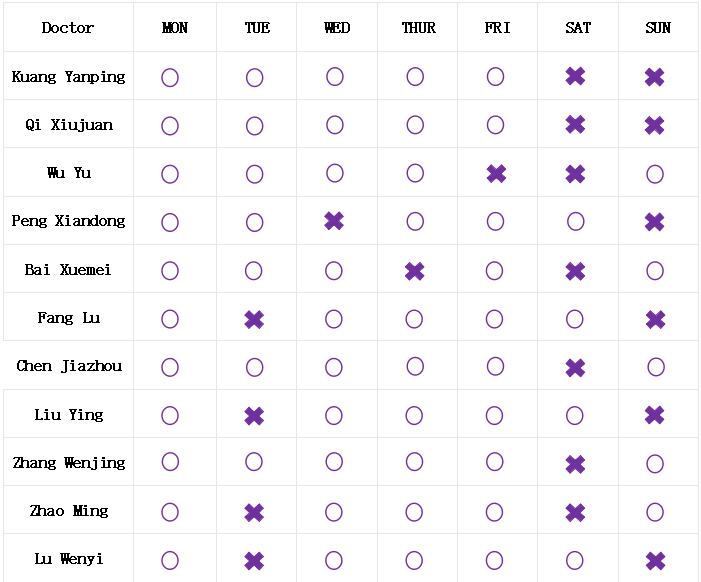Screen dimensions: 701x582
Task: Select Fang Lu's Tuesday cross icon
Action: (254, 319)
